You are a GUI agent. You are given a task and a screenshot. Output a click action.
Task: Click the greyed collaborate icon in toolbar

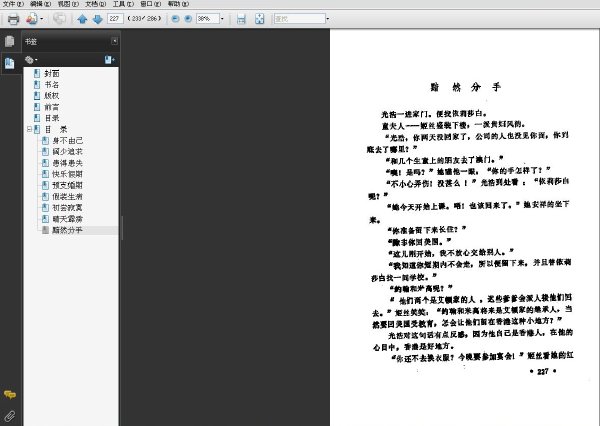[59, 18]
